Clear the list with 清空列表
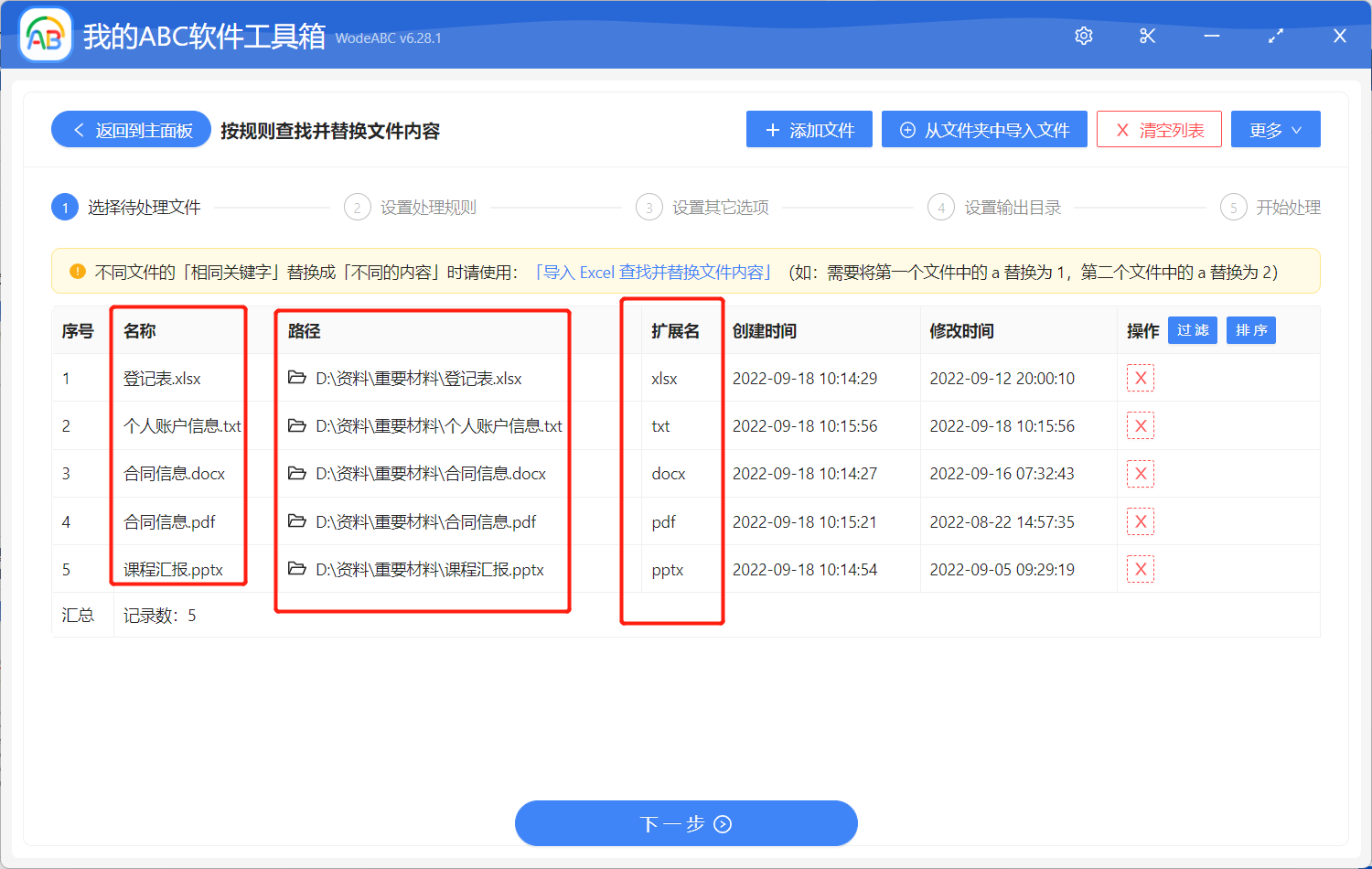Image resolution: width=1372 pixels, height=869 pixels. click(x=1159, y=129)
